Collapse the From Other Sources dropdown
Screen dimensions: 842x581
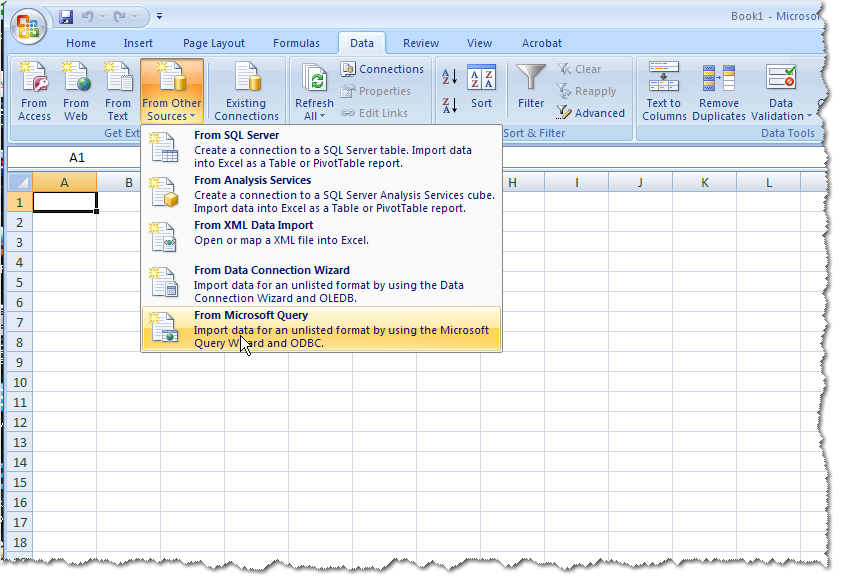pyautogui.click(x=172, y=91)
